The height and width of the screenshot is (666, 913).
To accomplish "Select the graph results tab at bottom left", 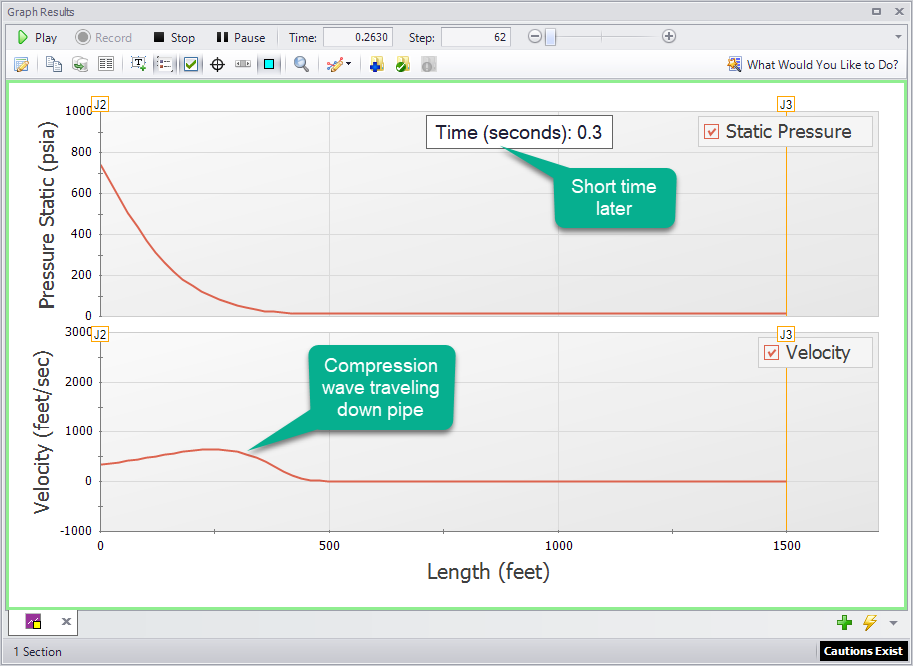I will (32, 621).
